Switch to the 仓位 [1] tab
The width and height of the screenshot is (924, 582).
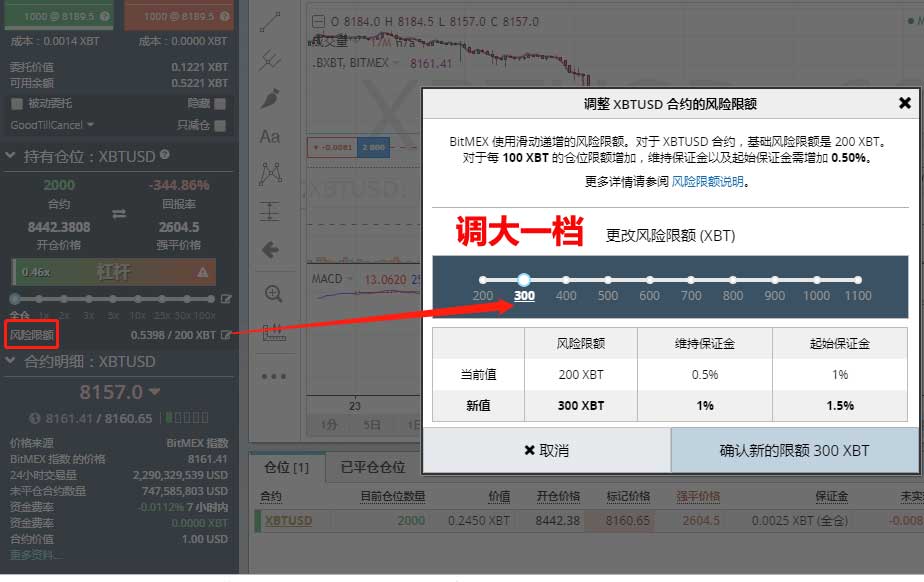click(286, 468)
